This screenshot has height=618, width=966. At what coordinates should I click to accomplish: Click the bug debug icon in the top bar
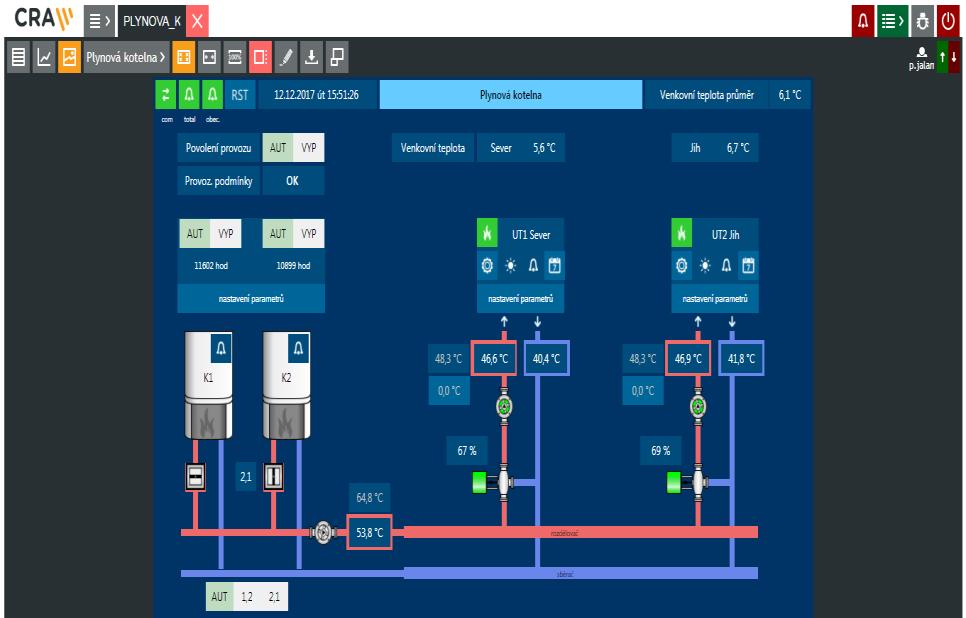coord(922,22)
